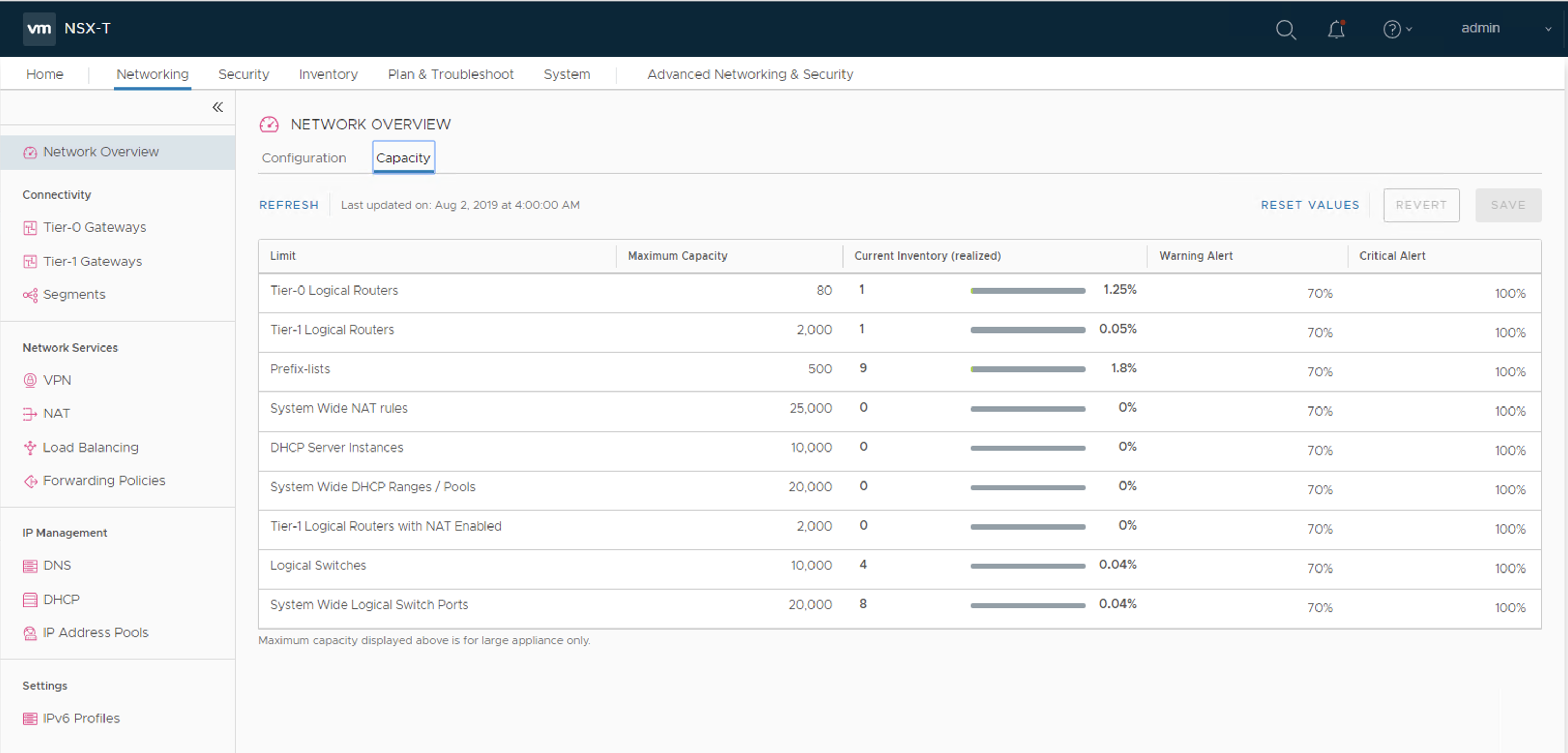Open Forwarding Policies in sidebar
This screenshot has height=753, width=1568.
coord(104,480)
